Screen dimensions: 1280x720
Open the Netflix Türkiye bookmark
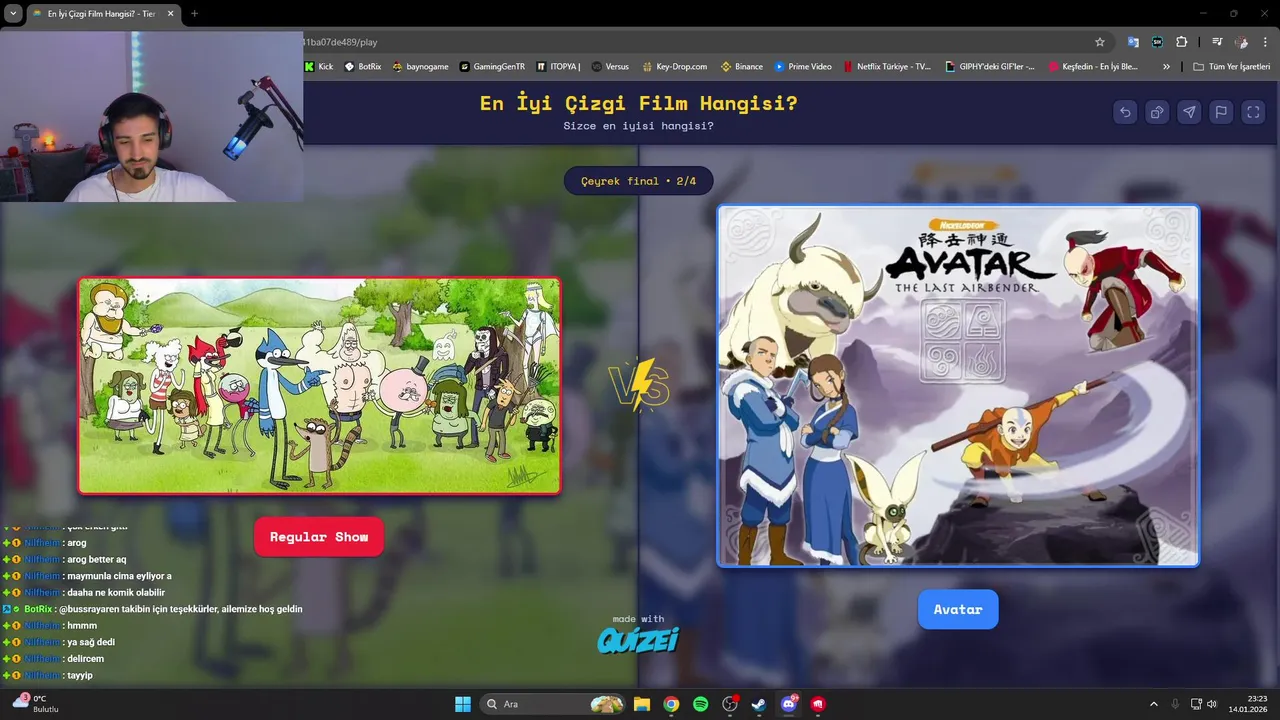[x=886, y=67]
